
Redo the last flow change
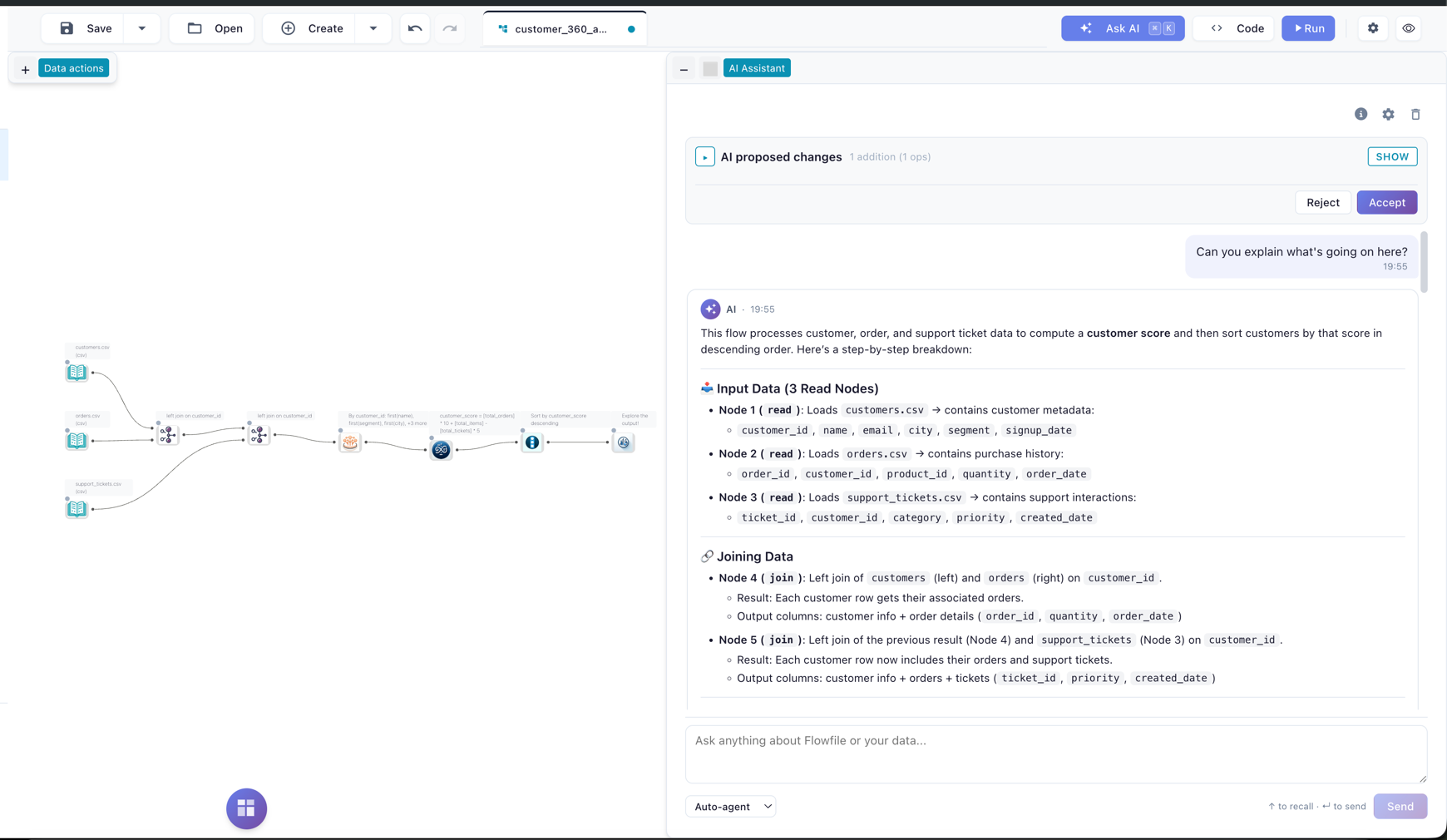coord(450,28)
